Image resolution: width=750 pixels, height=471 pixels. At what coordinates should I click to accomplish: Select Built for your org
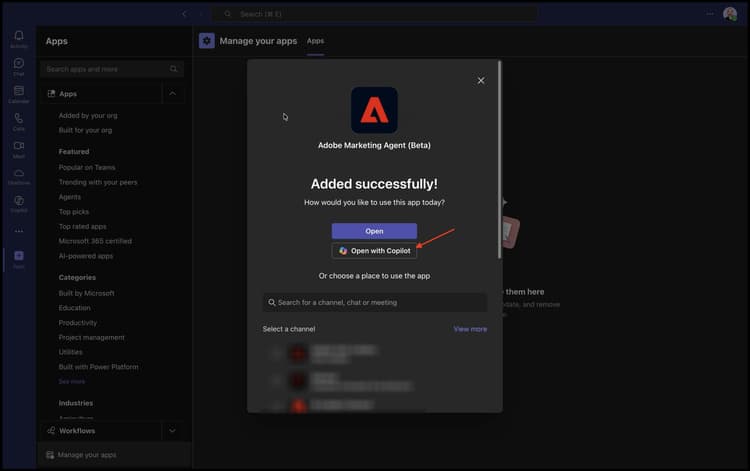click(x=85, y=130)
